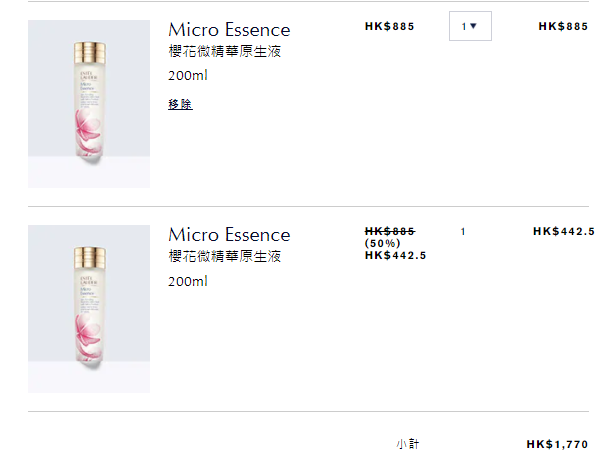606x459 pixels.
Task: Click the (50%) discount label
Action: point(382,243)
